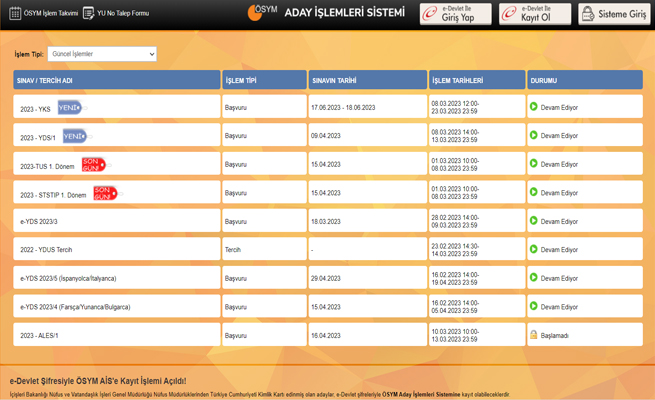655x400 pixels.
Task: Select the 2023 - ALES/1 row
Action: [x=328, y=335]
